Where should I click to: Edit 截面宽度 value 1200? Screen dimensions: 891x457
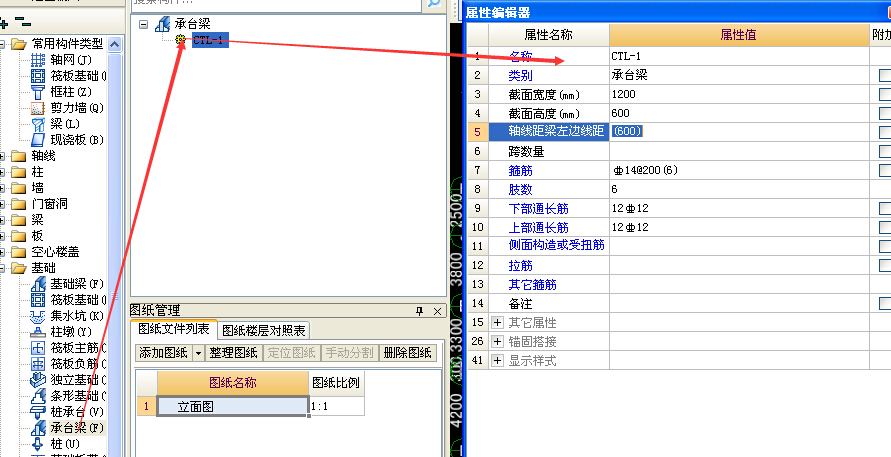click(739, 94)
